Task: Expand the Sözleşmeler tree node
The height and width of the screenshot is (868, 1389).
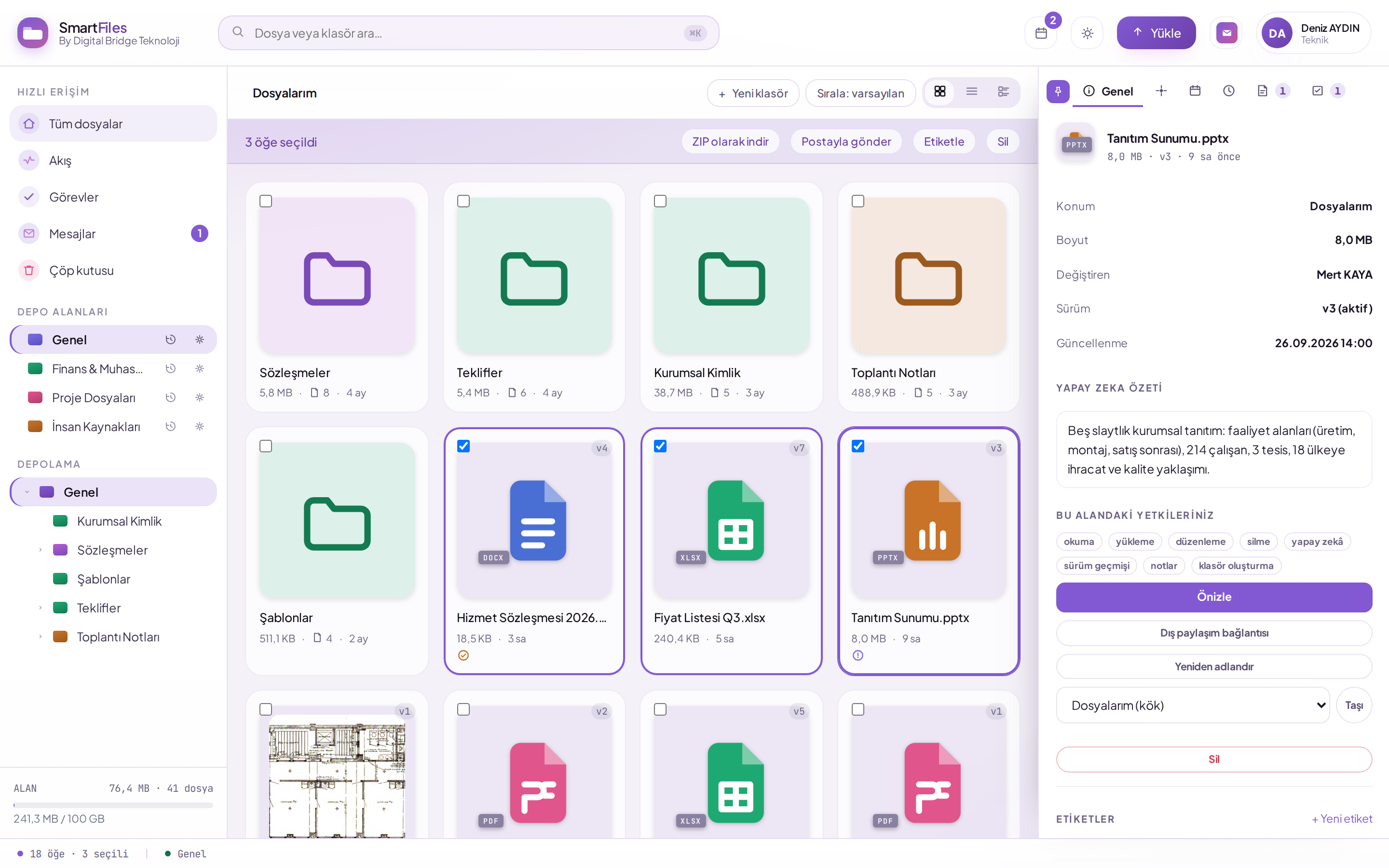Action: (40, 550)
